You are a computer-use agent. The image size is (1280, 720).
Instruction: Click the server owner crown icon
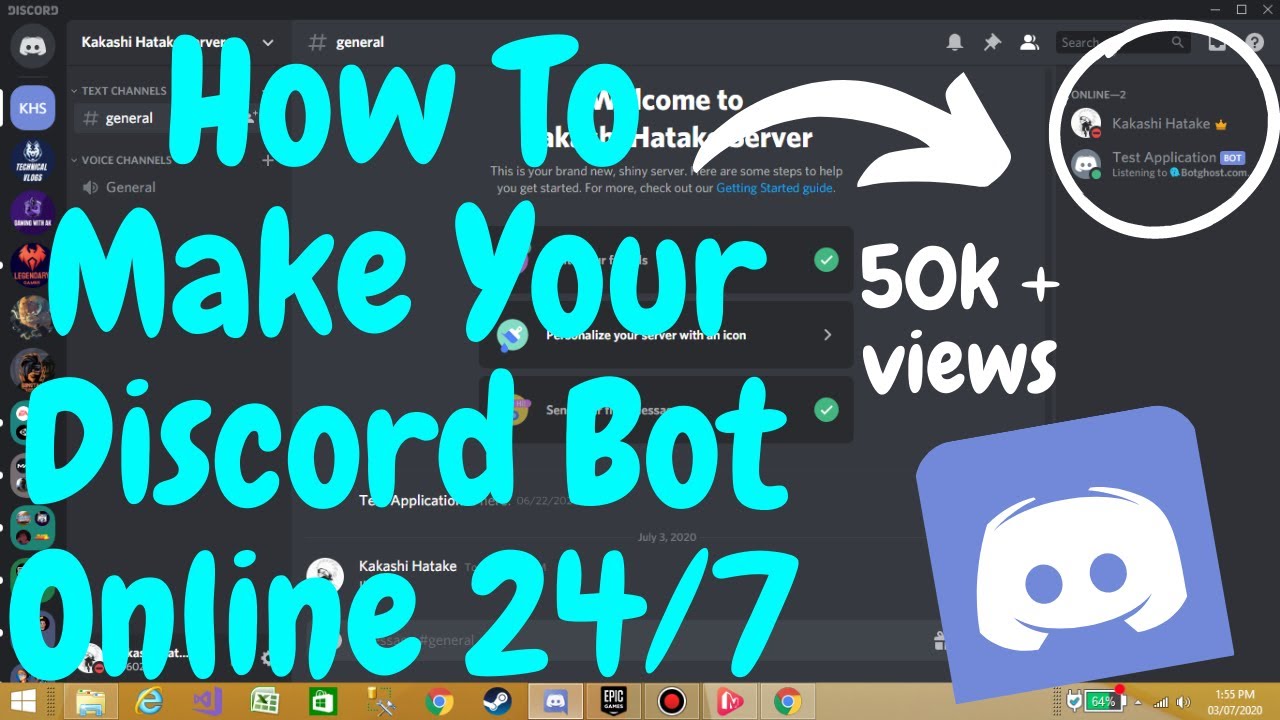[x=1220, y=125]
